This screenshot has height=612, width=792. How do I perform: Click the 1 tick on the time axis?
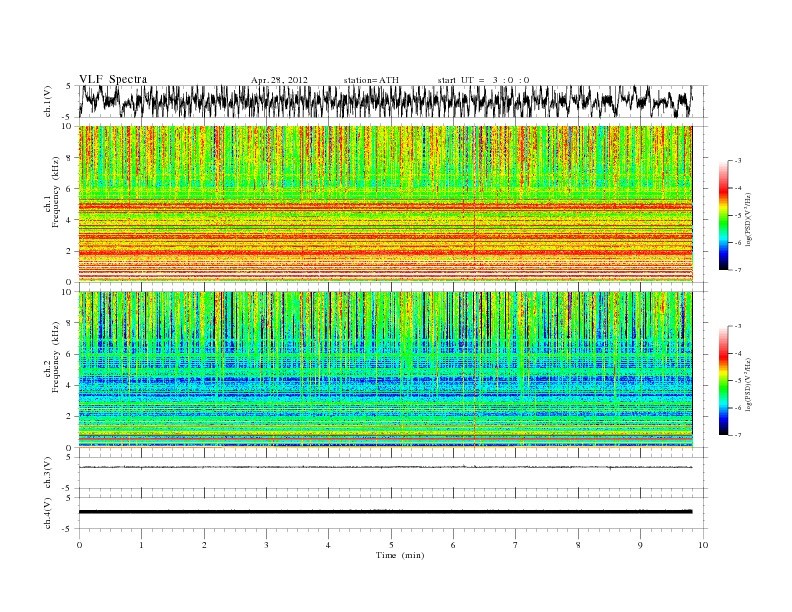tap(141, 545)
